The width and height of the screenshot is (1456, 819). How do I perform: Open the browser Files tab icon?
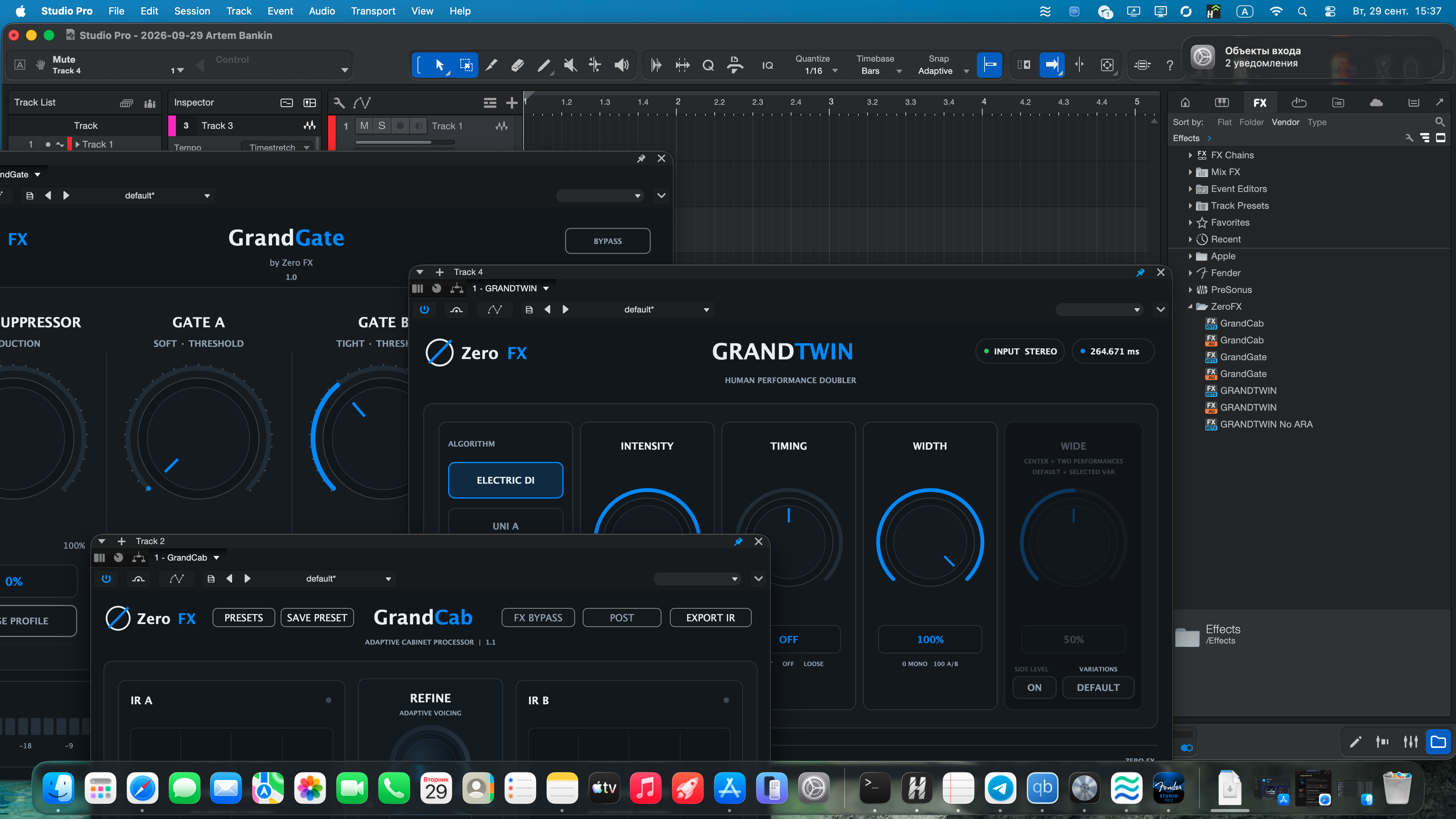point(1338,102)
